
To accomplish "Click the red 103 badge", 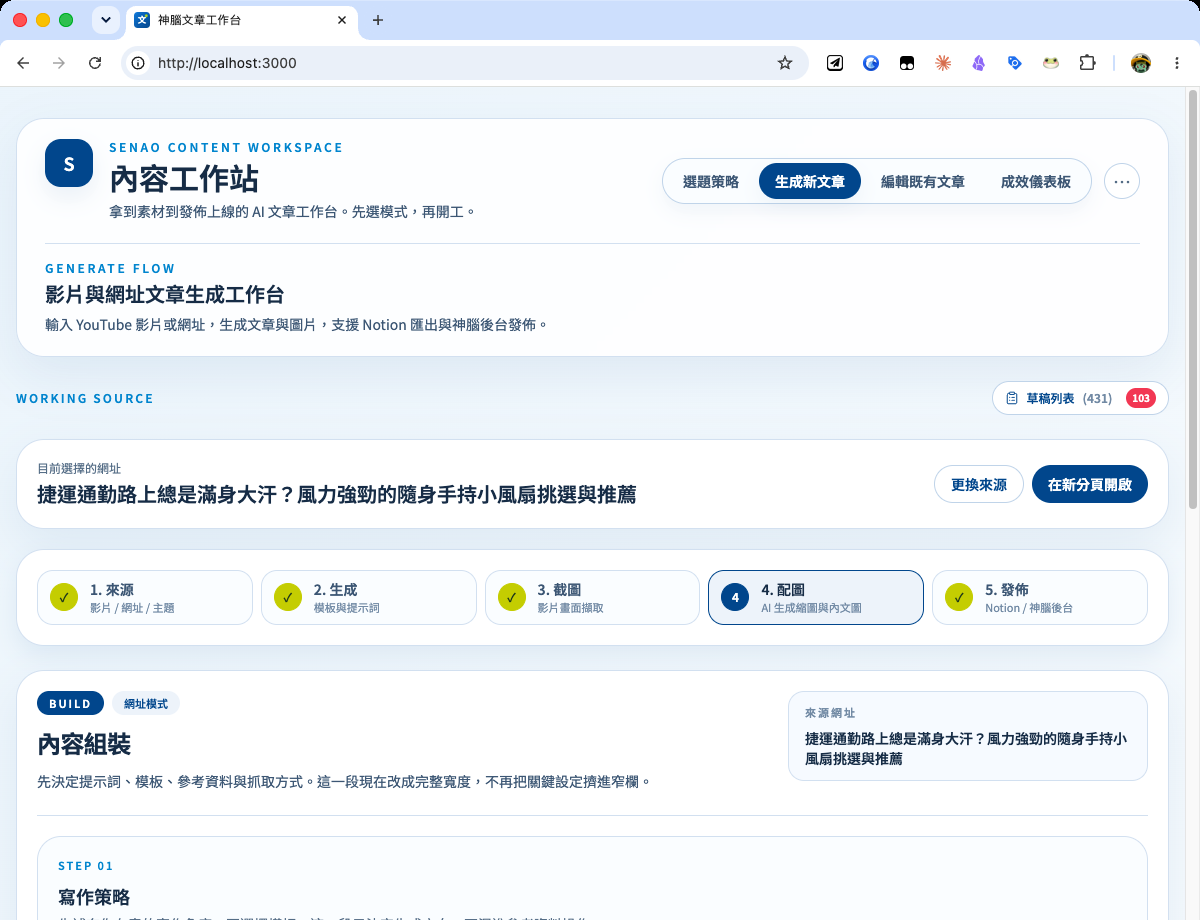I will tap(1141, 398).
